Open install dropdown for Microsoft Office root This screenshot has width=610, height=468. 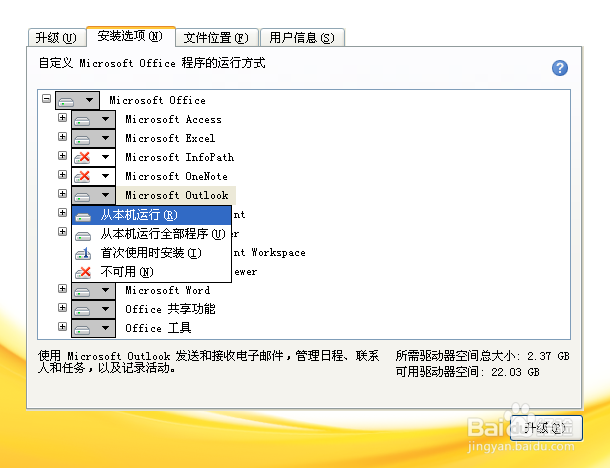click(77, 101)
